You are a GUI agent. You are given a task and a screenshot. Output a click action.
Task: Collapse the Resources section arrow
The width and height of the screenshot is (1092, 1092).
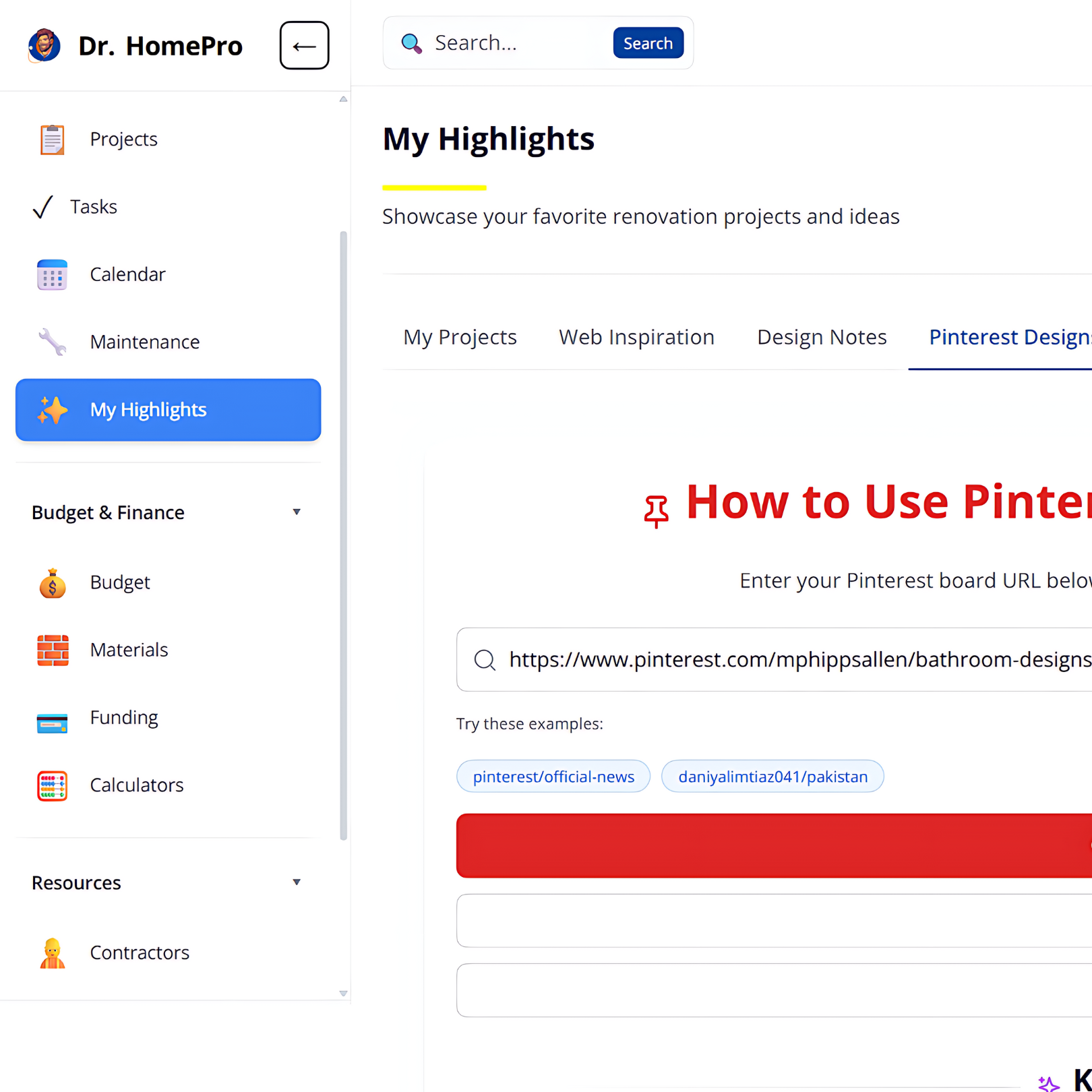point(296,882)
